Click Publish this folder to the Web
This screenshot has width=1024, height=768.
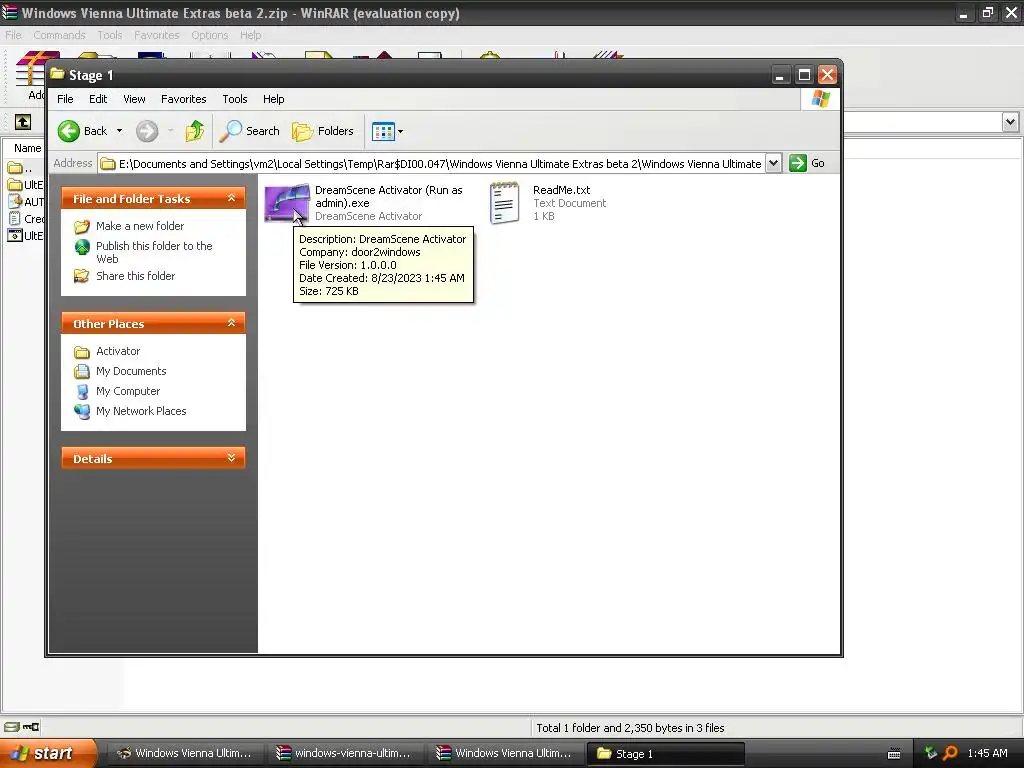(x=154, y=252)
